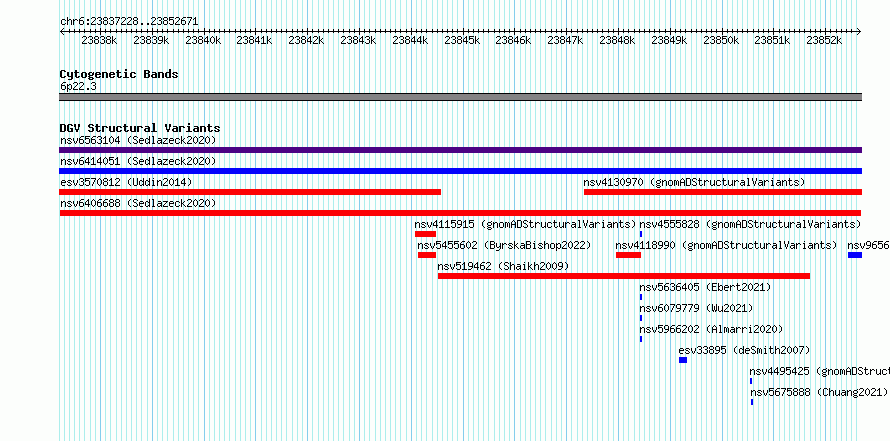
Task: Open the esv3570812 (Uddin2014) label
Action: coord(126,182)
